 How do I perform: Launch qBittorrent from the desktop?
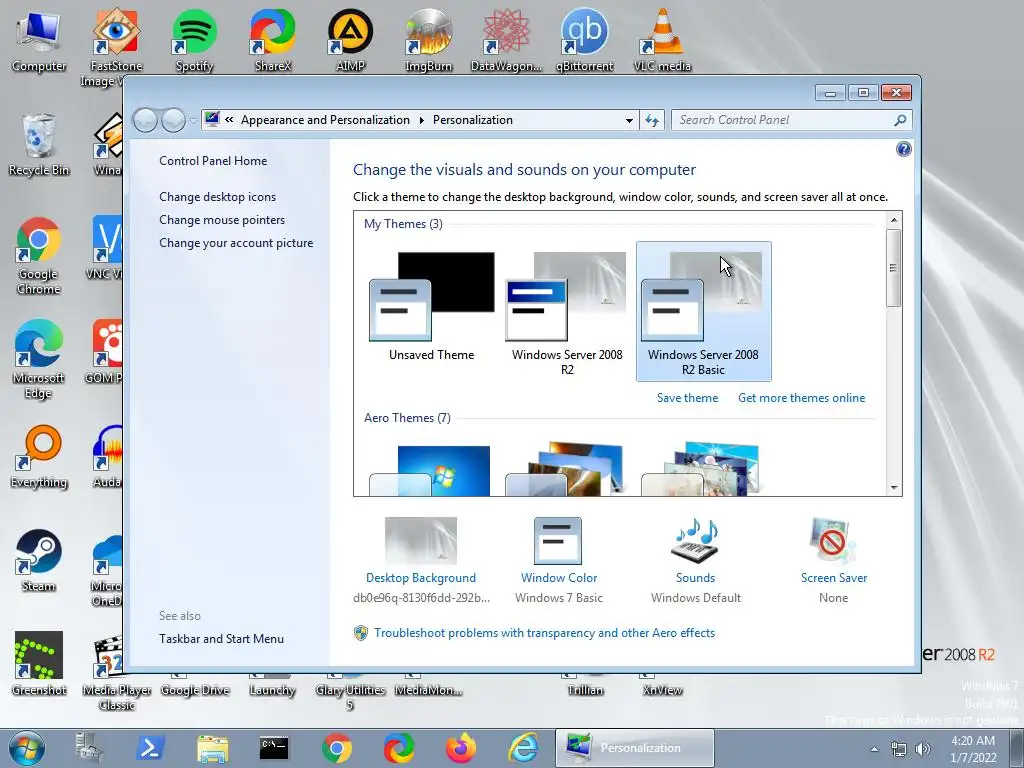click(584, 42)
